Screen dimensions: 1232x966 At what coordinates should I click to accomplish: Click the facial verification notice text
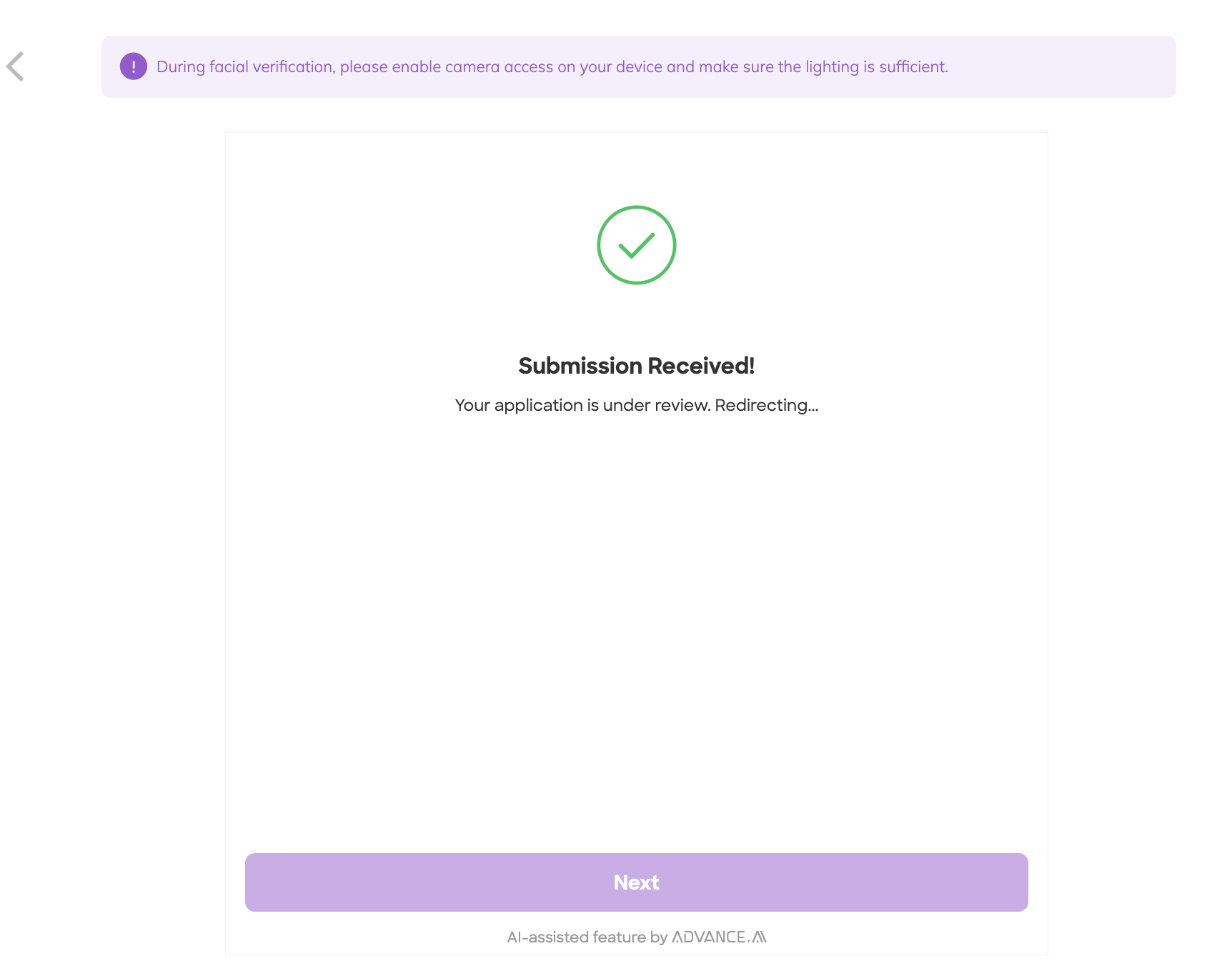552,66
